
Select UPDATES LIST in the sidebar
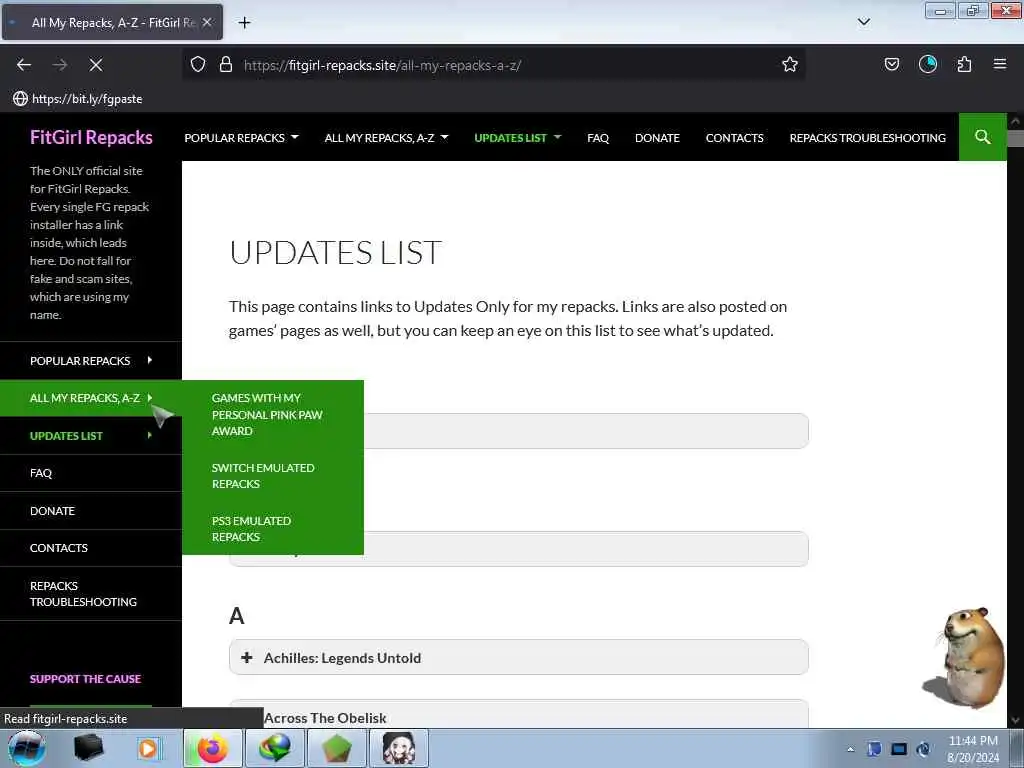66,436
